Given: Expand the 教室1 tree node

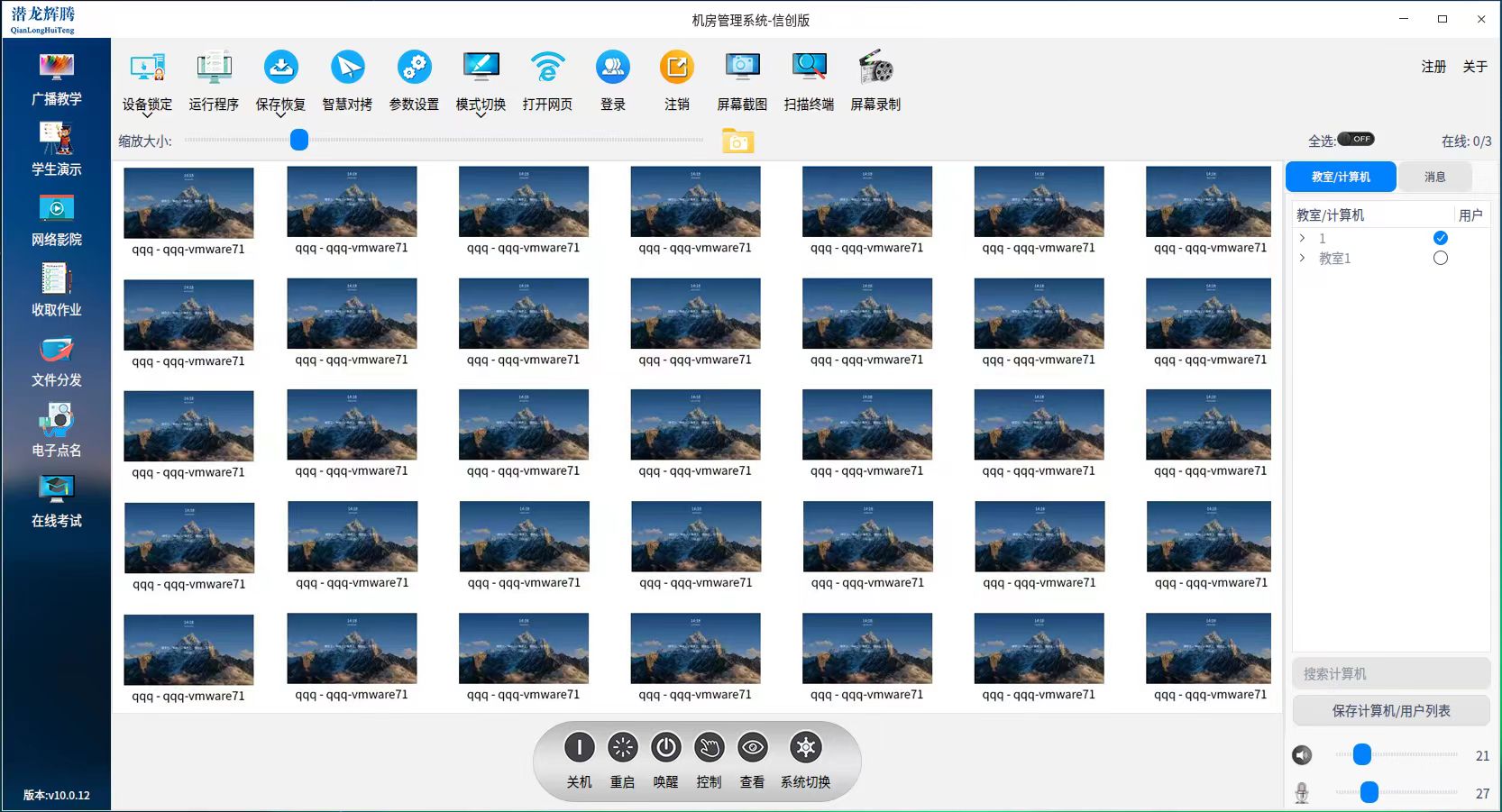Looking at the screenshot, I should tap(1302, 259).
